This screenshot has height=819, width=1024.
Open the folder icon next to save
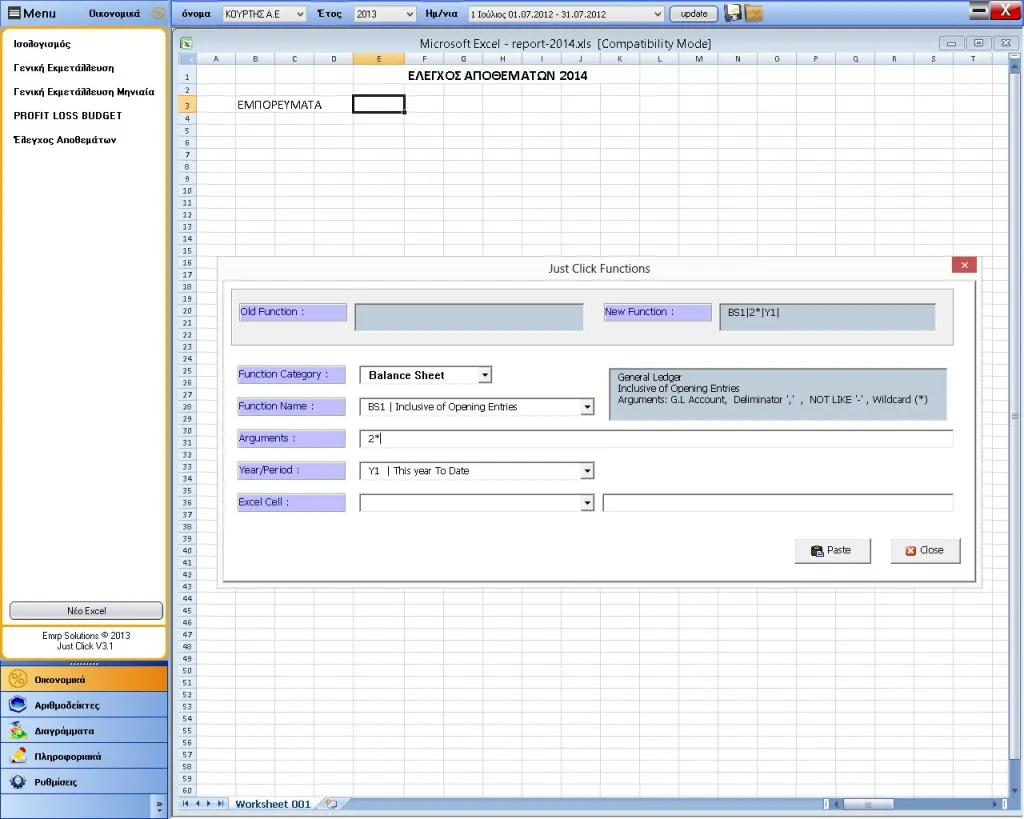754,13
